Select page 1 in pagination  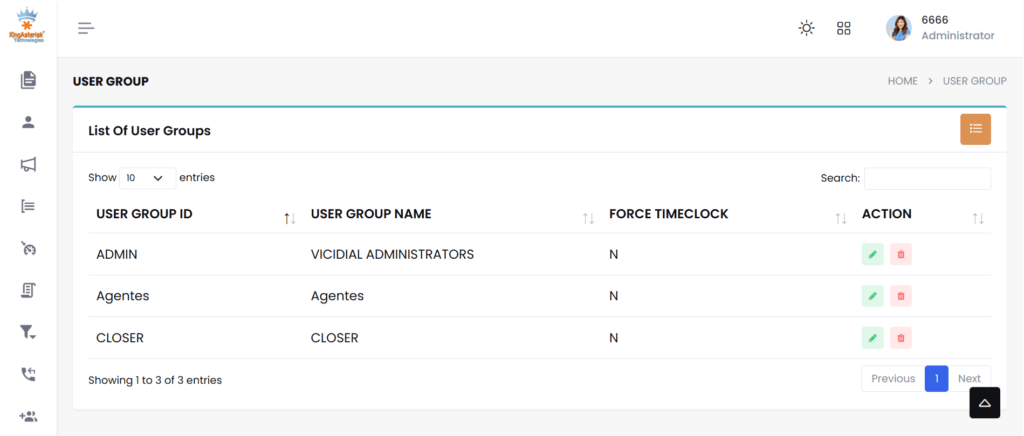[x=936, y=379]
